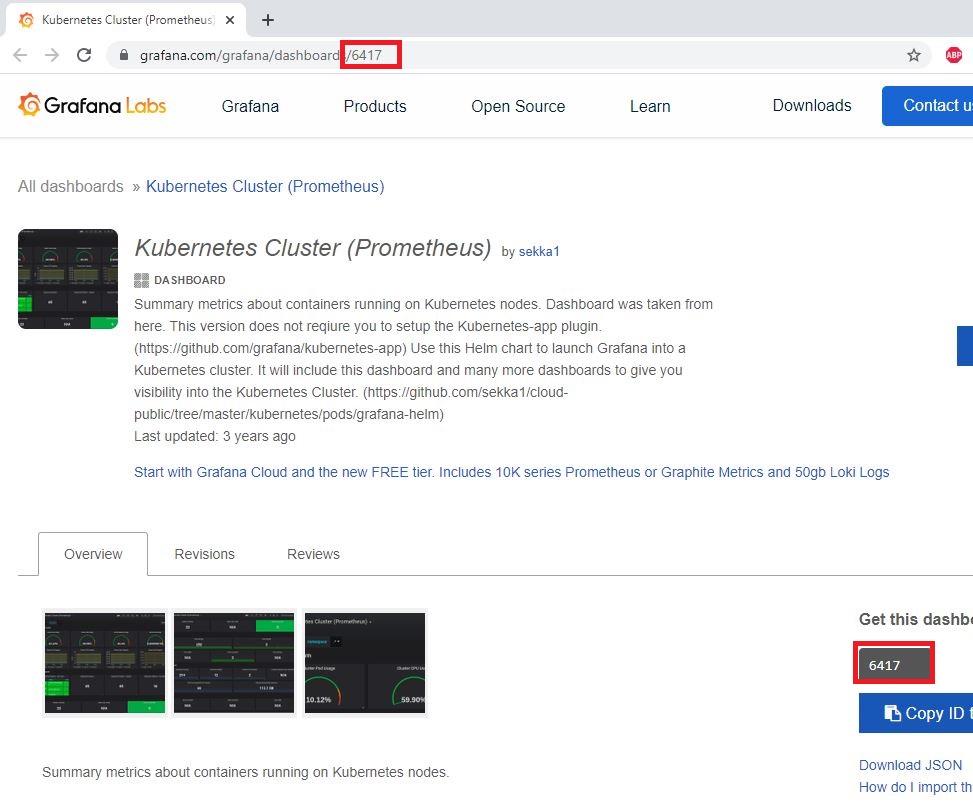The image size is (973, 803).
Task: Switch to the Reviews tab
Action: click(312, 553)
